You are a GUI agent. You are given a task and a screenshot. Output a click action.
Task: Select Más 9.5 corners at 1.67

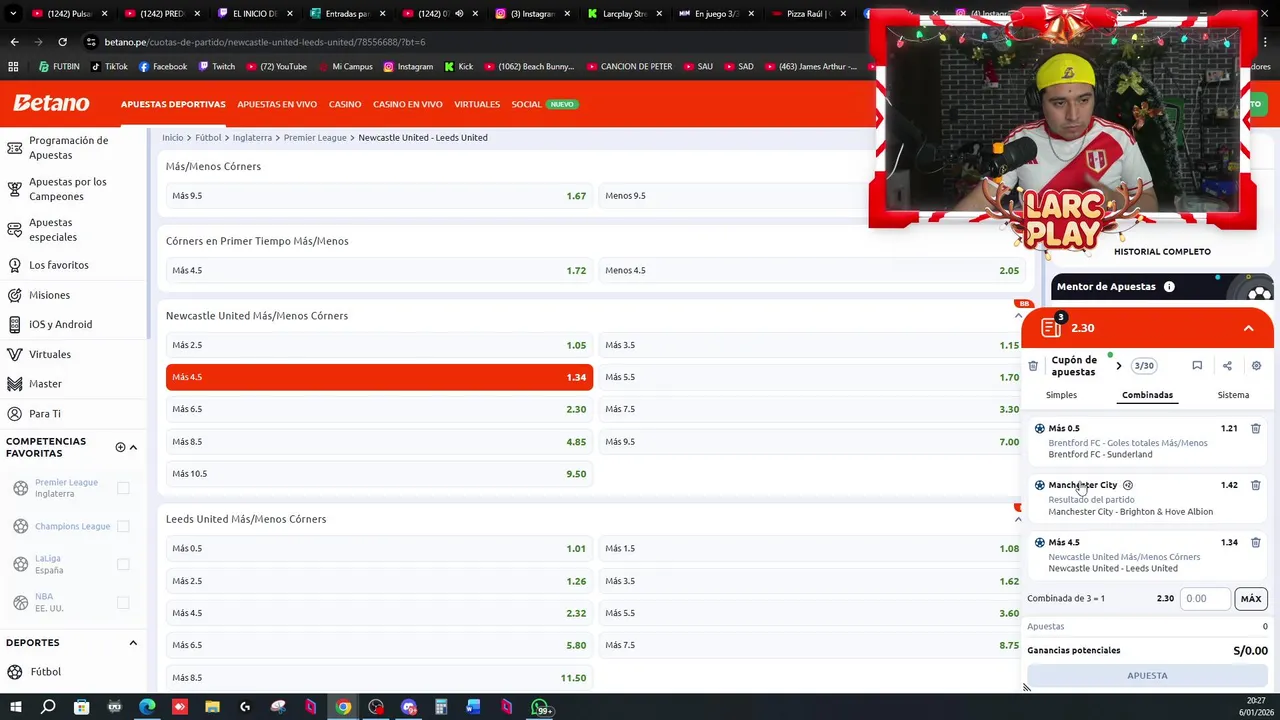click(379, 196)
